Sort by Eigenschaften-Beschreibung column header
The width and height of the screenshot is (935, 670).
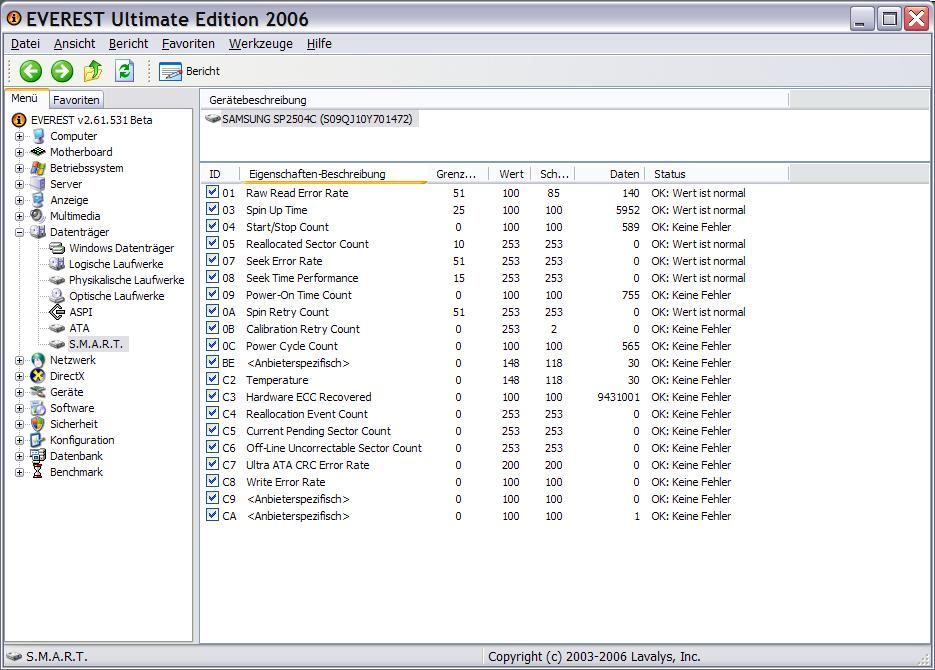[334, 174]
